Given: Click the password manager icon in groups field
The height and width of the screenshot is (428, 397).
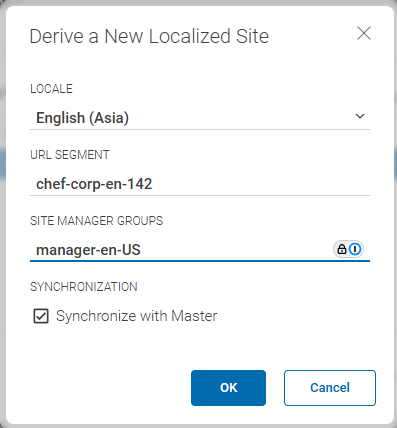Looking at the screenshot, I should coord(348,249).
